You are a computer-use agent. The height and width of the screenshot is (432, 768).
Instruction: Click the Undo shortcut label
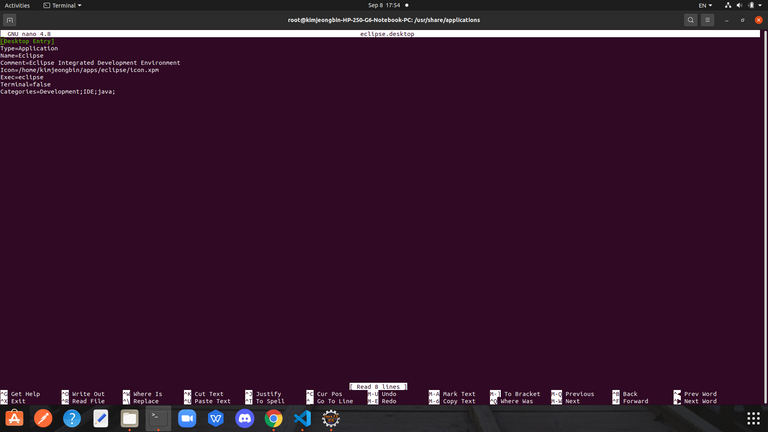pyautogui.click(x=389, y=394)
